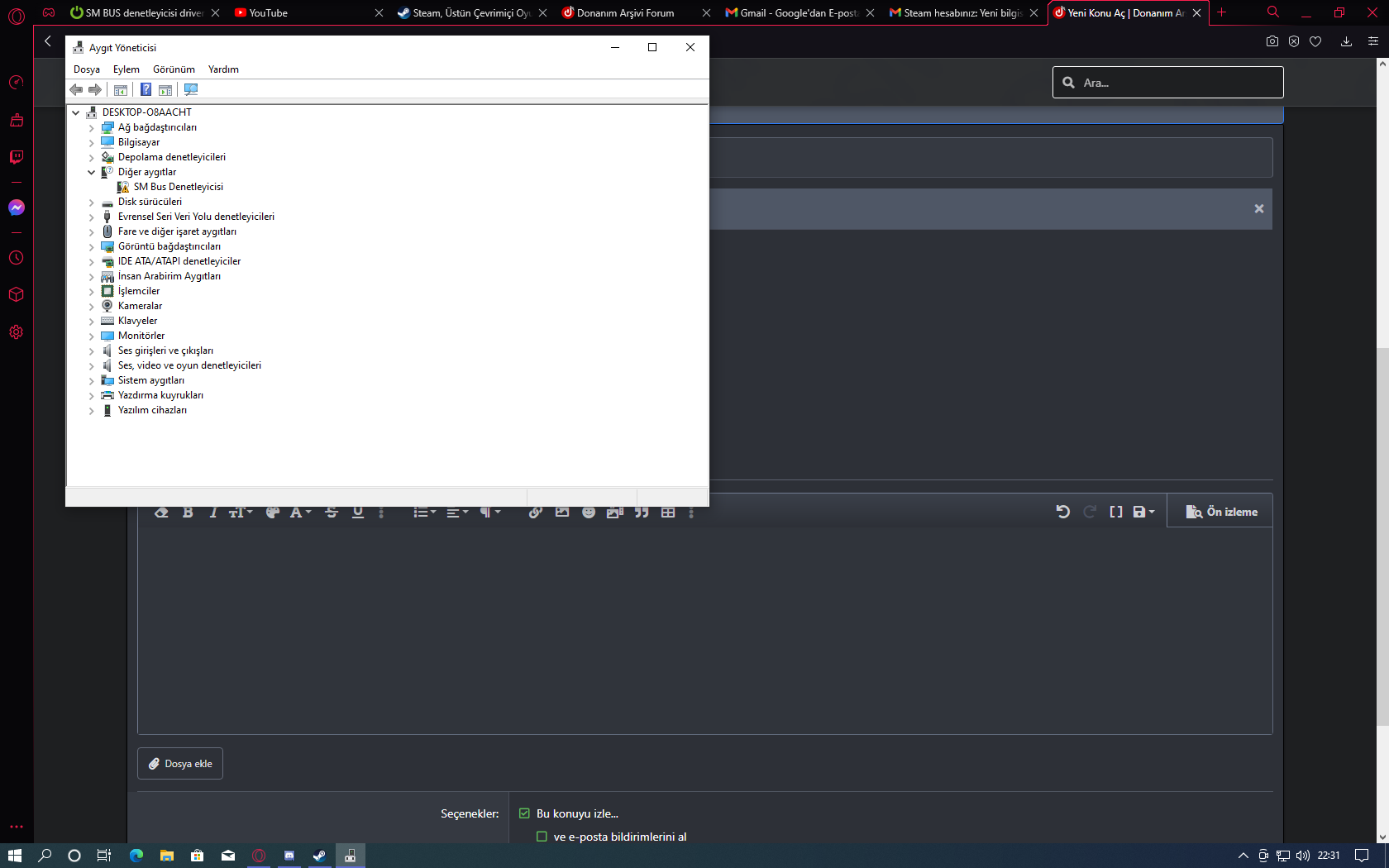Toggle italic formatting in forum editor
This screenshot has height=868, width=1389.
coord(213,513)
